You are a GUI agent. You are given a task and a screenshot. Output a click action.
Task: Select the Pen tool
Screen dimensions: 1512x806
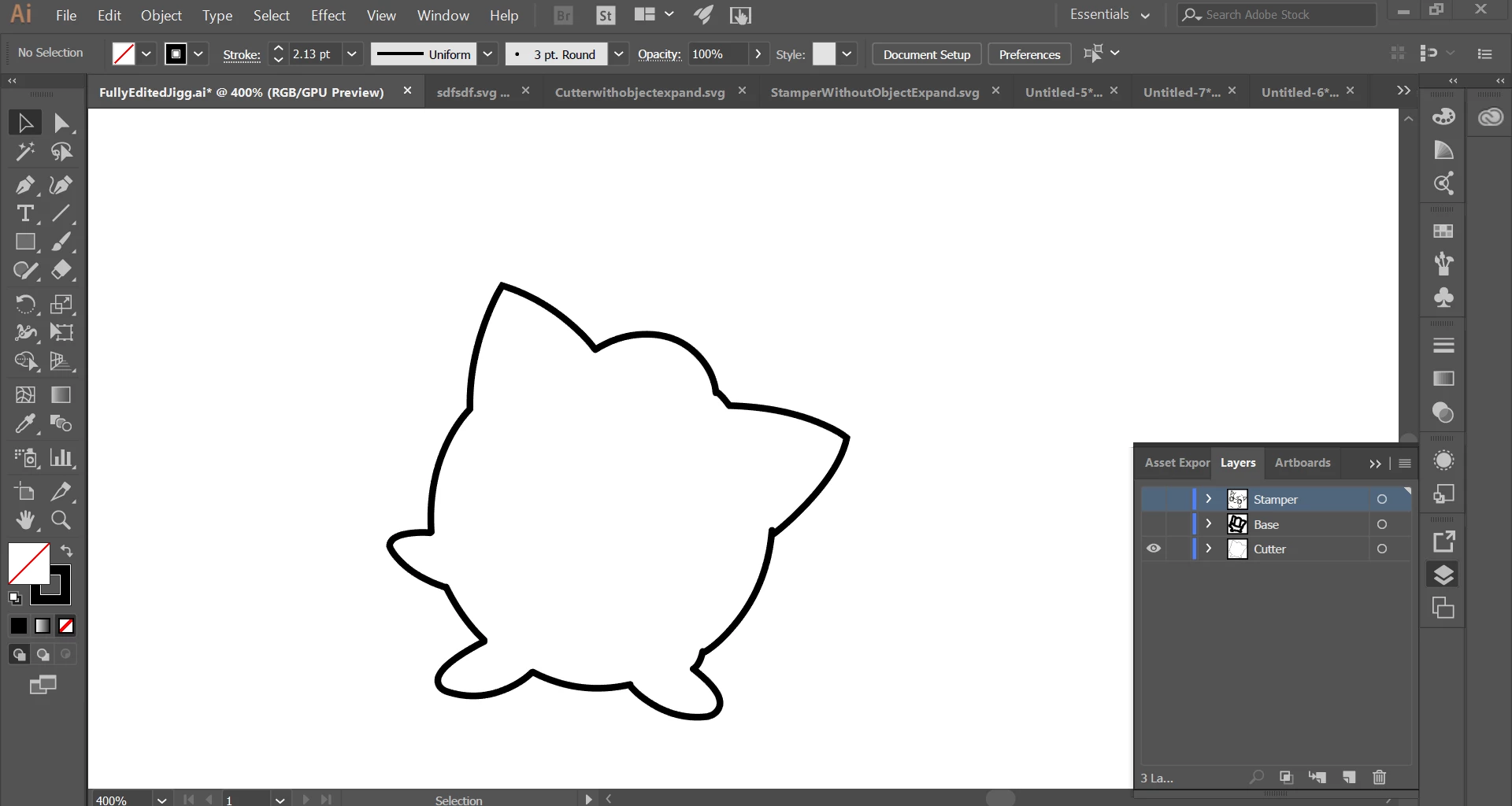(25, 185)
